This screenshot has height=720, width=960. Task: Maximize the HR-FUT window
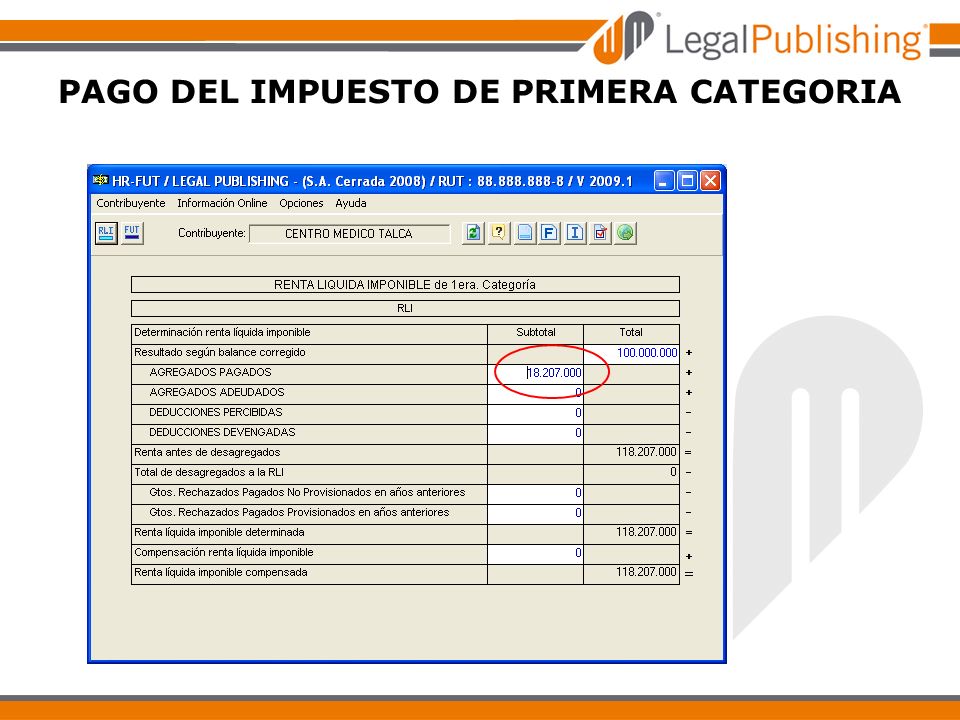tap(687, 181)
